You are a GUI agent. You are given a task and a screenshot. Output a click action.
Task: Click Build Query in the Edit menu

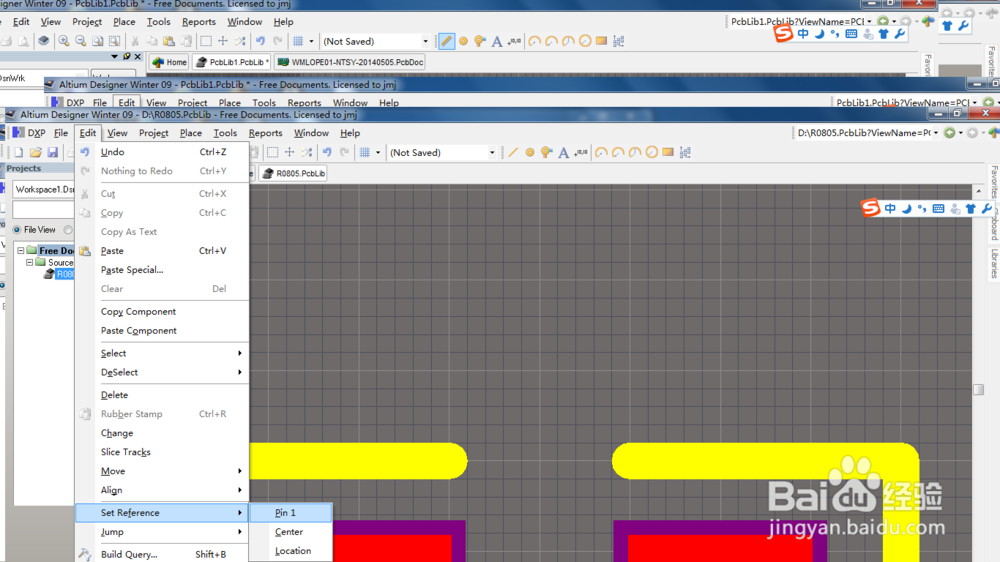click(x=162, y=554)
